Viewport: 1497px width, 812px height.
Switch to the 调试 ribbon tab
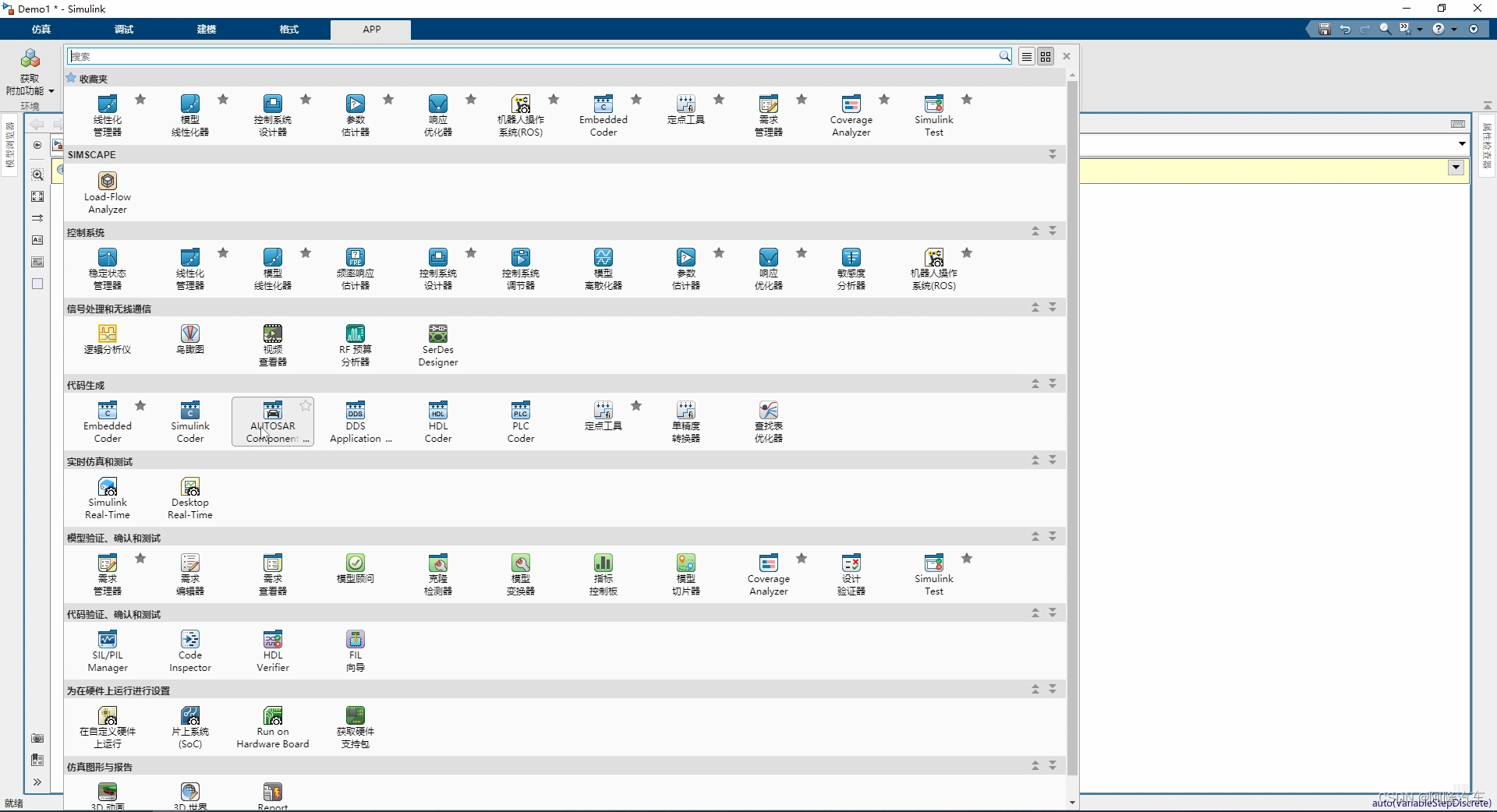pos(123,30)
